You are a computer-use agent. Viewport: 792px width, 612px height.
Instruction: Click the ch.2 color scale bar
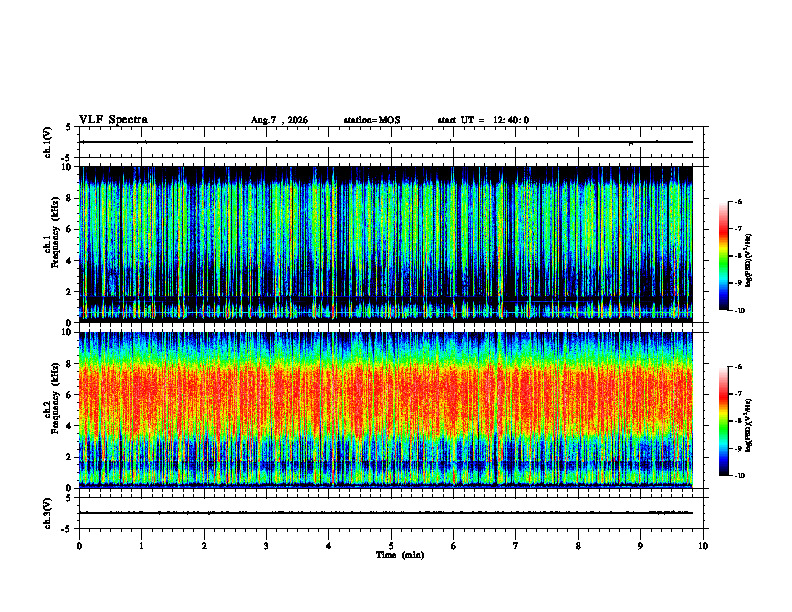point(724,421)
